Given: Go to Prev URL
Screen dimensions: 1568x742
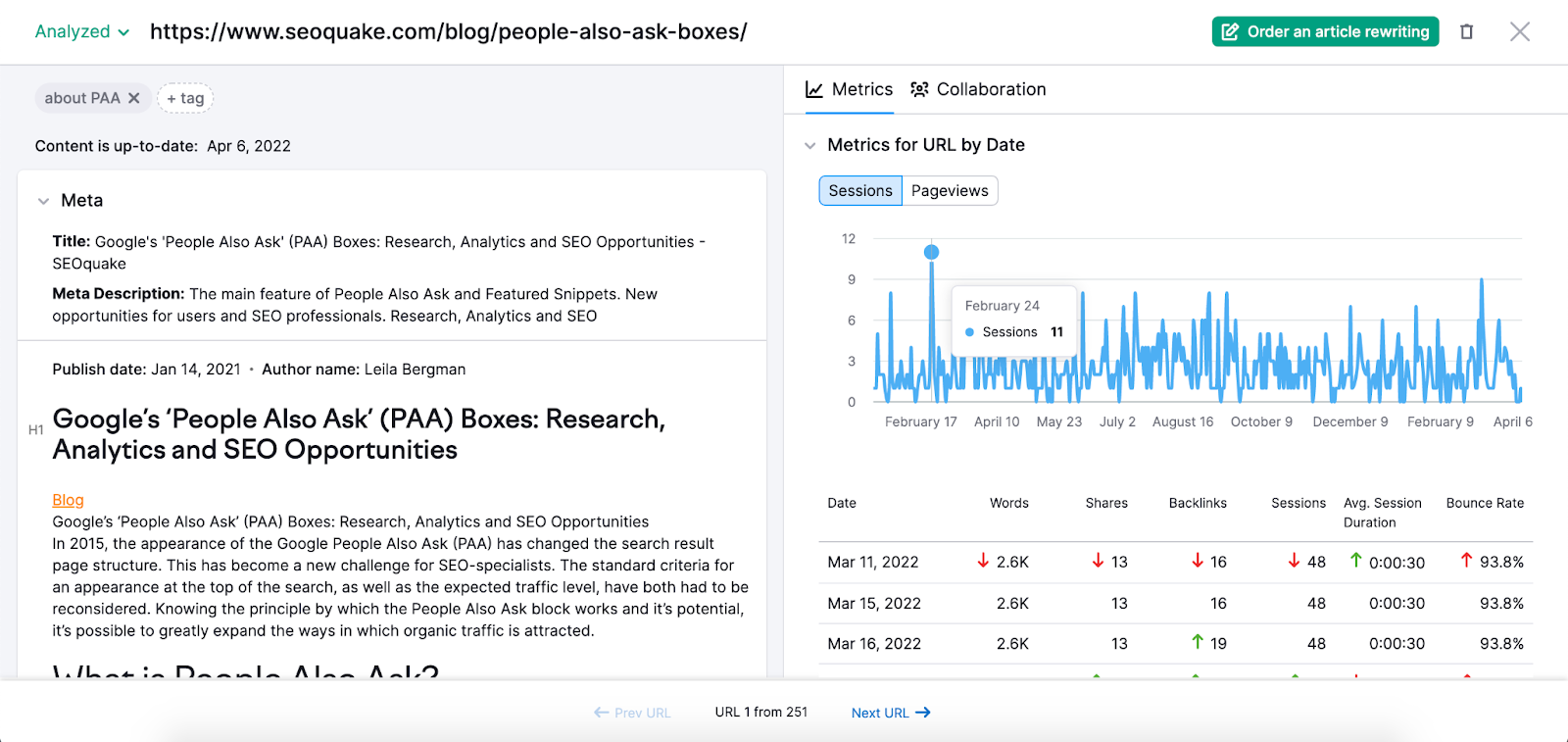Looking at the screenshot, I should tap(632, 713).
